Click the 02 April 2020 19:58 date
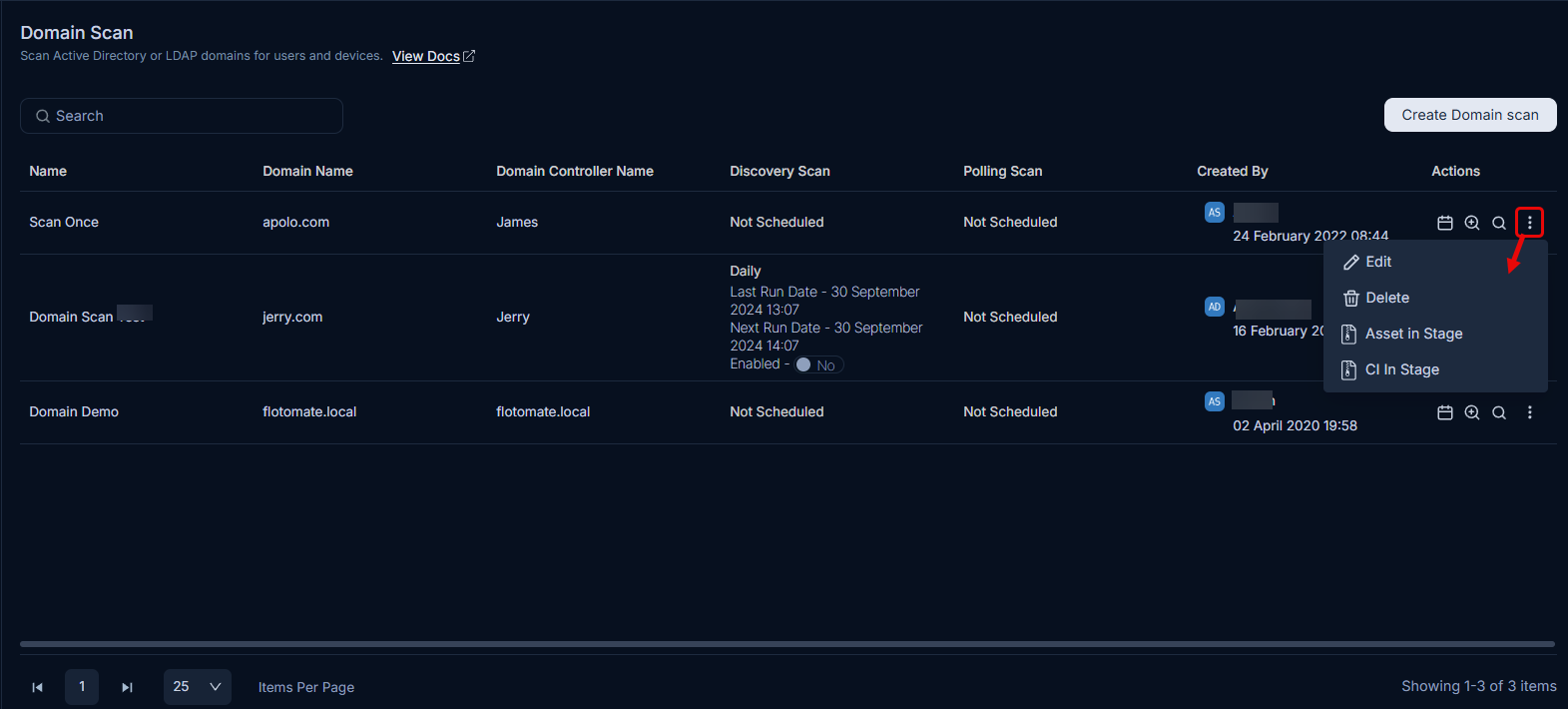 point(1295,425)
